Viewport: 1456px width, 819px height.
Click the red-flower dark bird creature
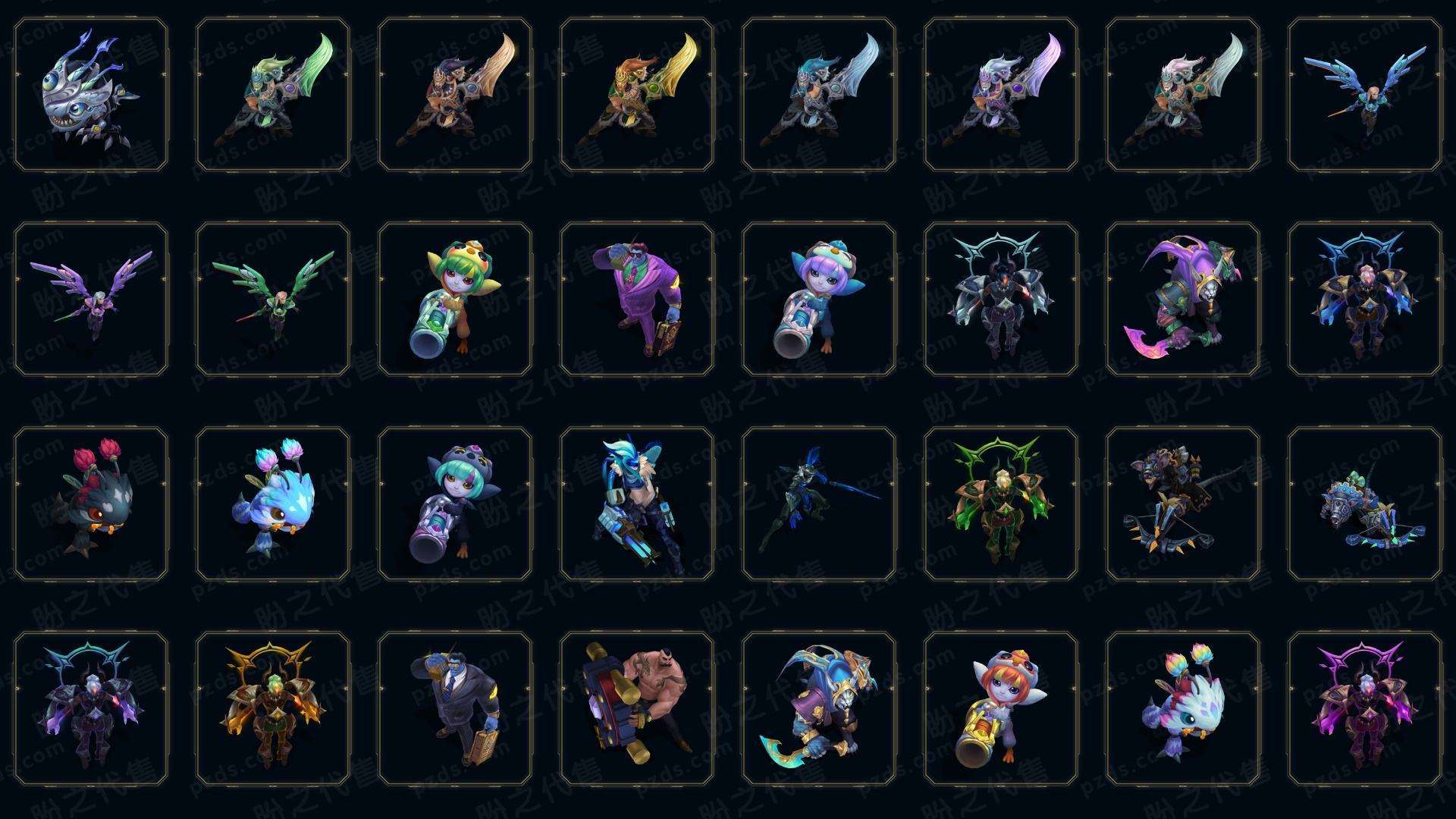(91, 504)
